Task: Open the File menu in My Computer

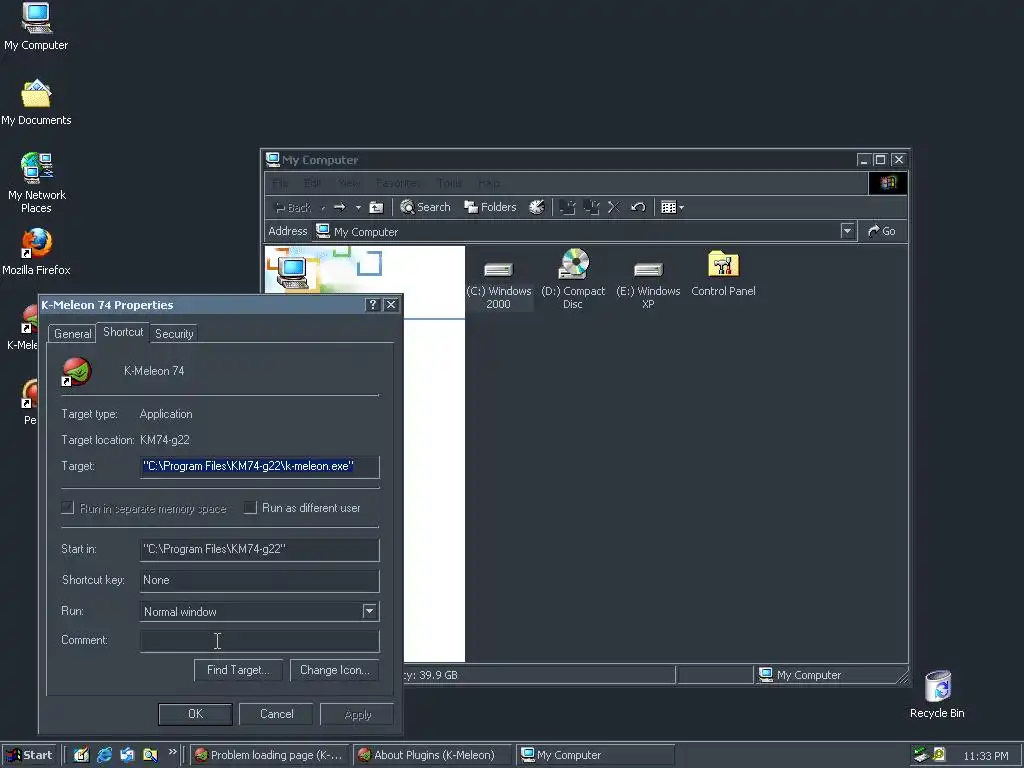Action: coord(280,183)
